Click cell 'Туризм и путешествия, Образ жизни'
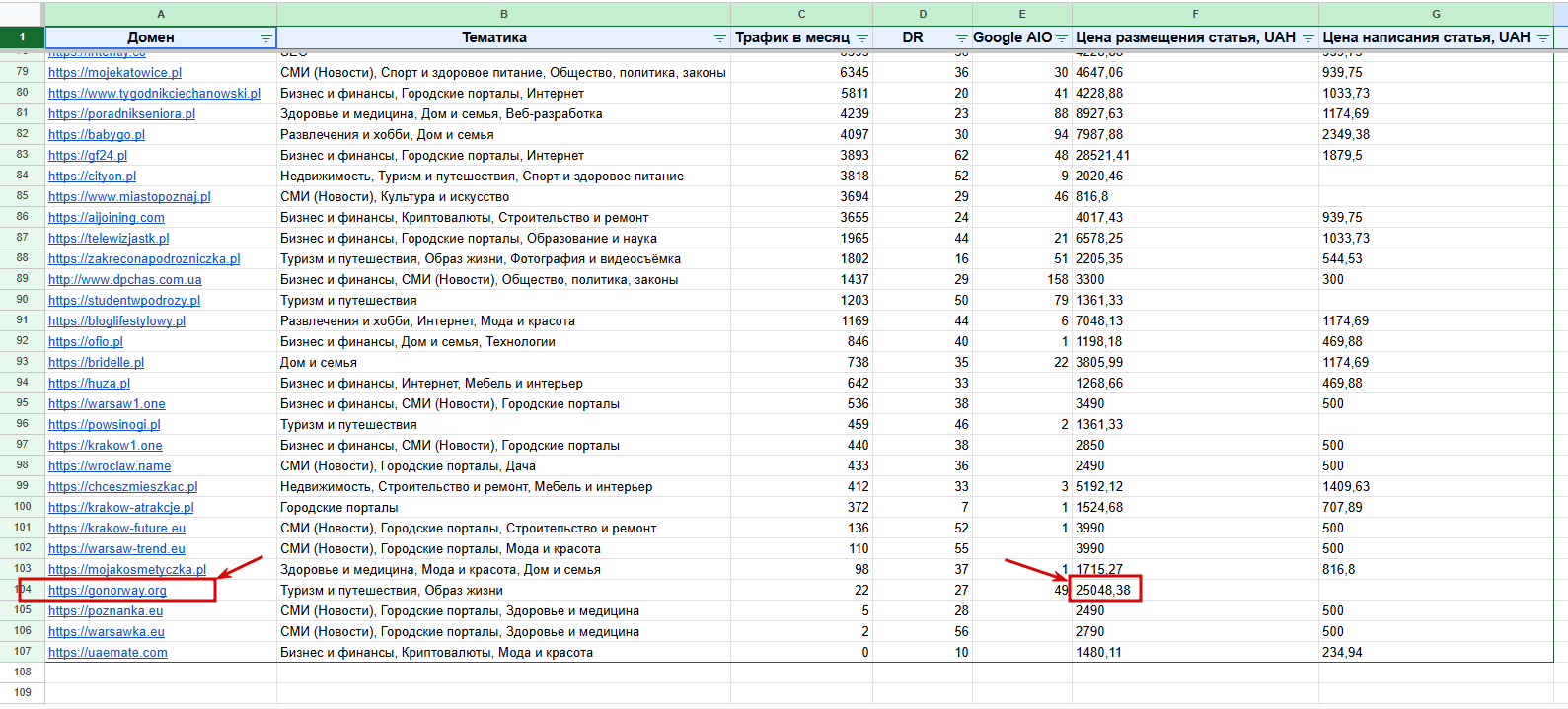The image size is (1568, 709). click(504, 590)
